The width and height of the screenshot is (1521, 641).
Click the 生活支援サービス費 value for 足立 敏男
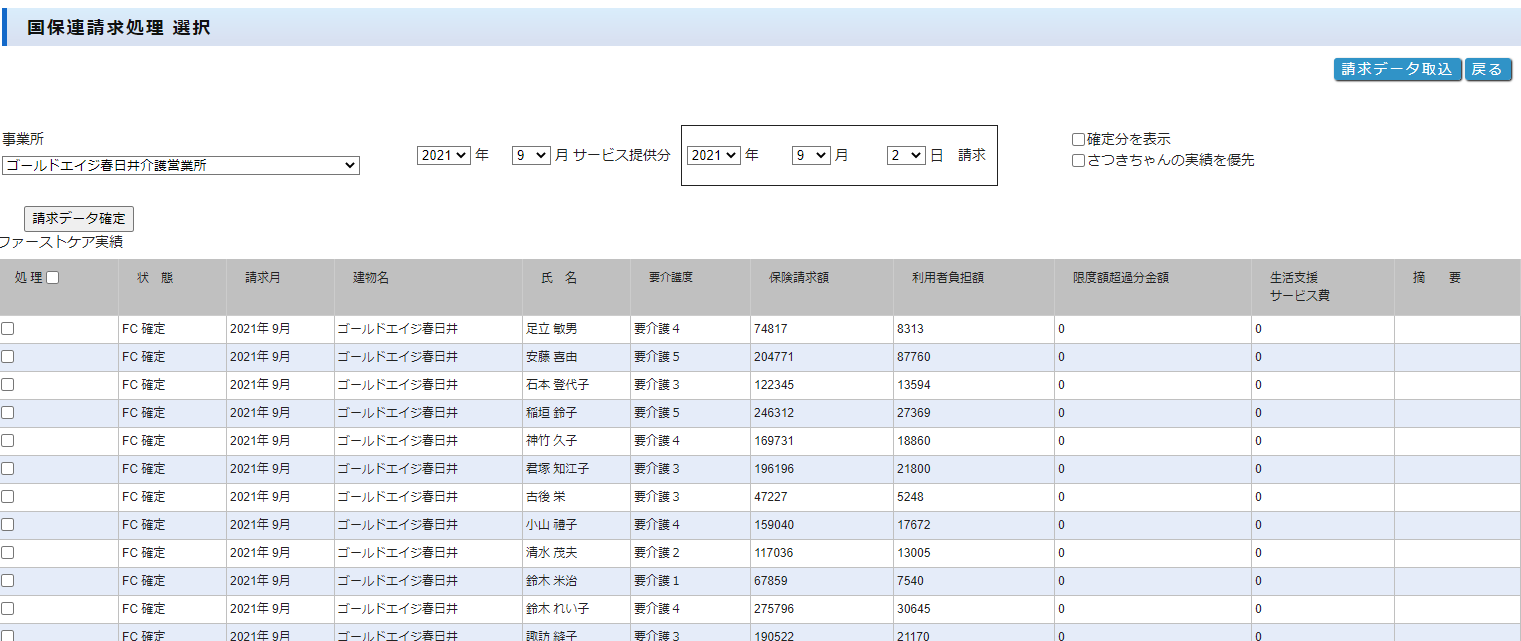1258,329
